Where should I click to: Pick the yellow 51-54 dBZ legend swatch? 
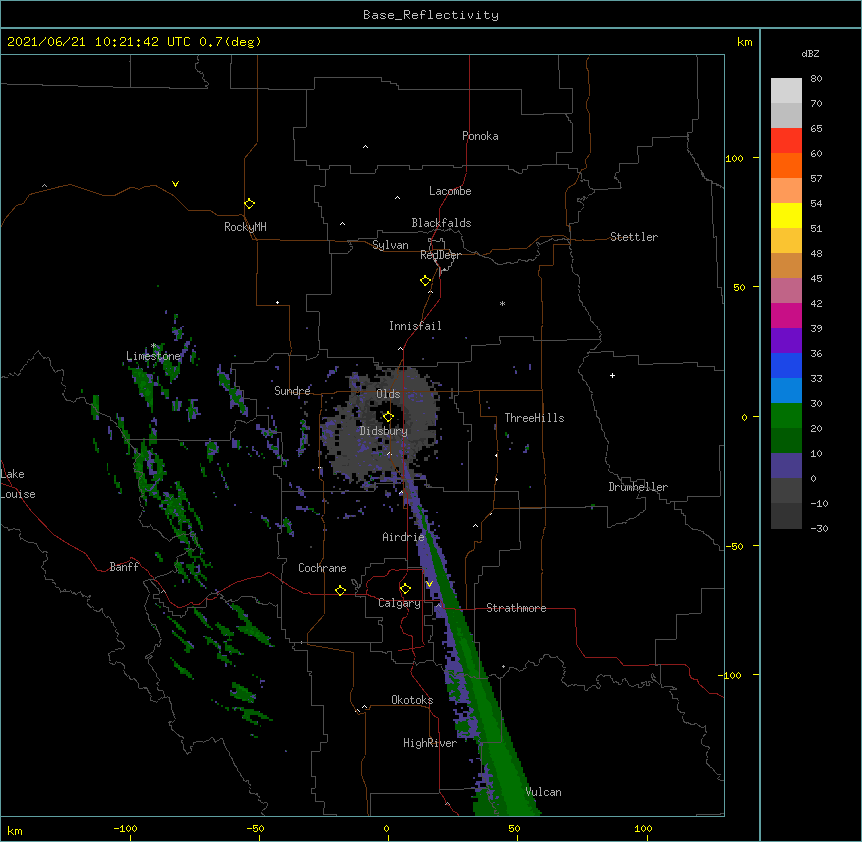pyautogui.click(x=786, y=215)
